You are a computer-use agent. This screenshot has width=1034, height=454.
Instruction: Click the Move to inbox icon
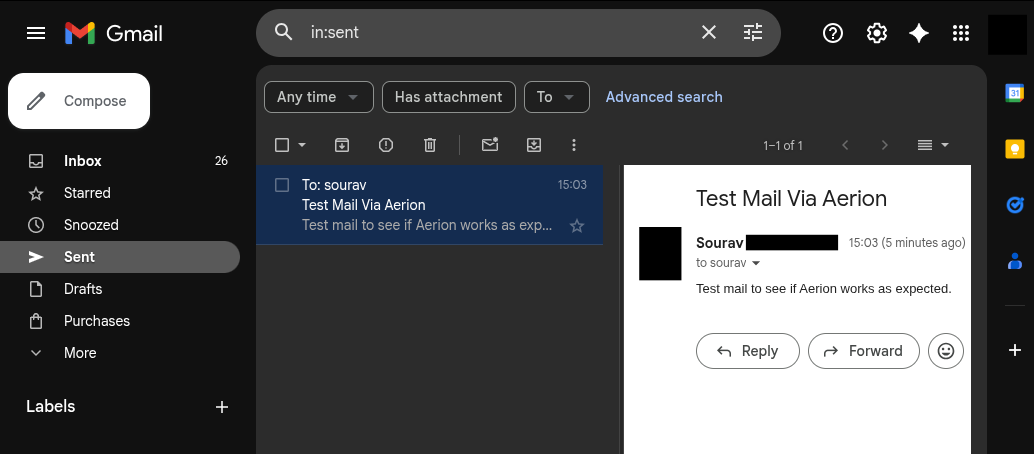(534, 145)
